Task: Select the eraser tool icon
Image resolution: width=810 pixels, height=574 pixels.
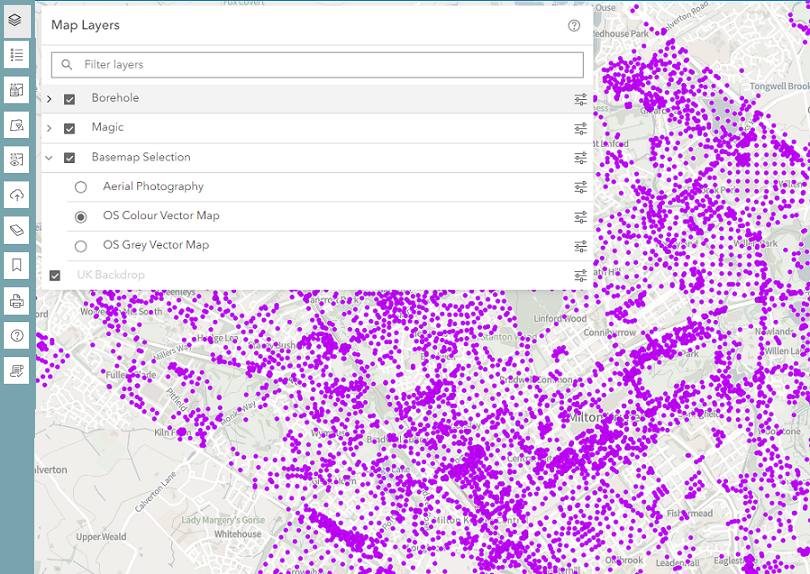Action: click(16, 230)
